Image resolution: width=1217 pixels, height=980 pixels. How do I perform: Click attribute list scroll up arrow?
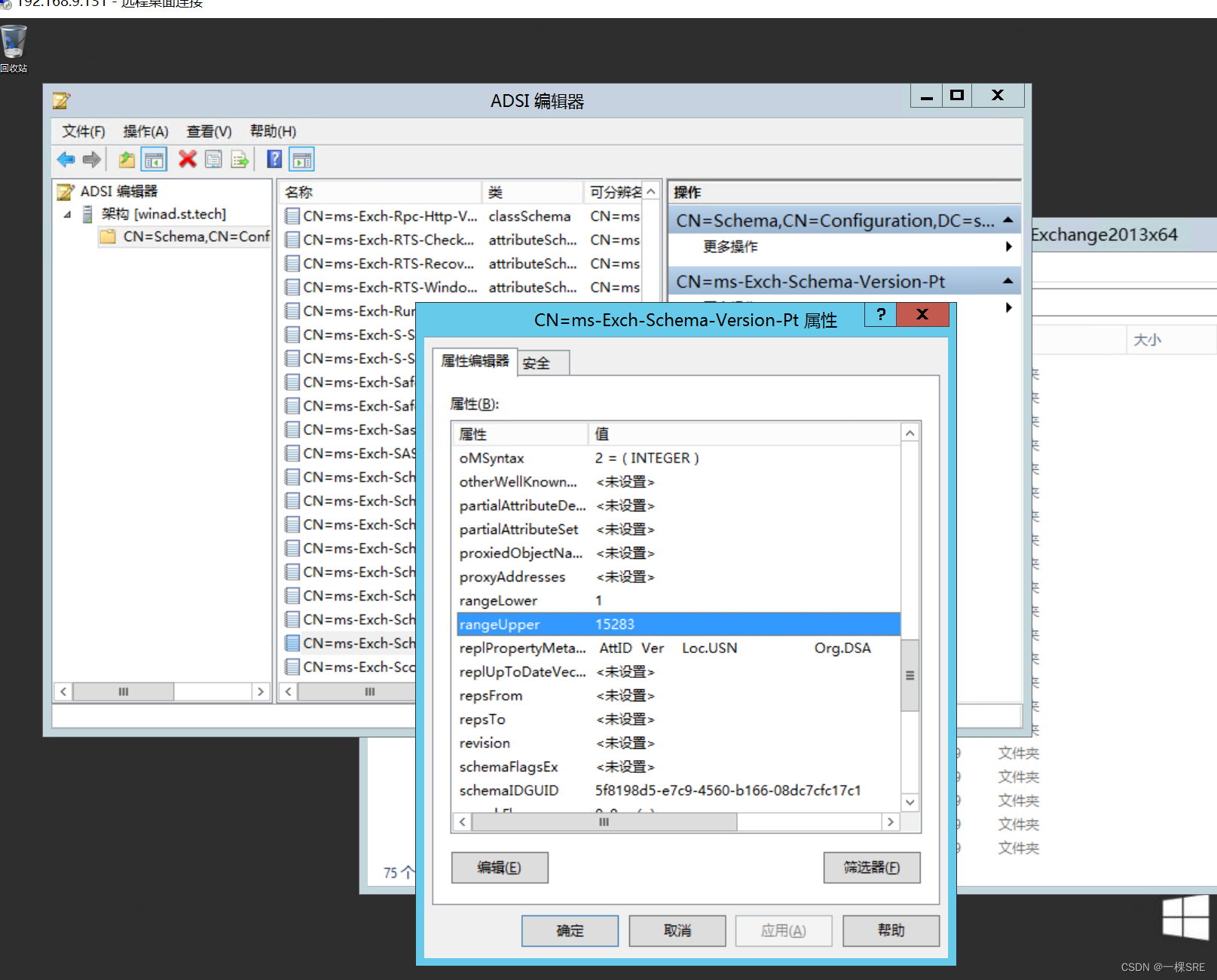coord(910,433)
